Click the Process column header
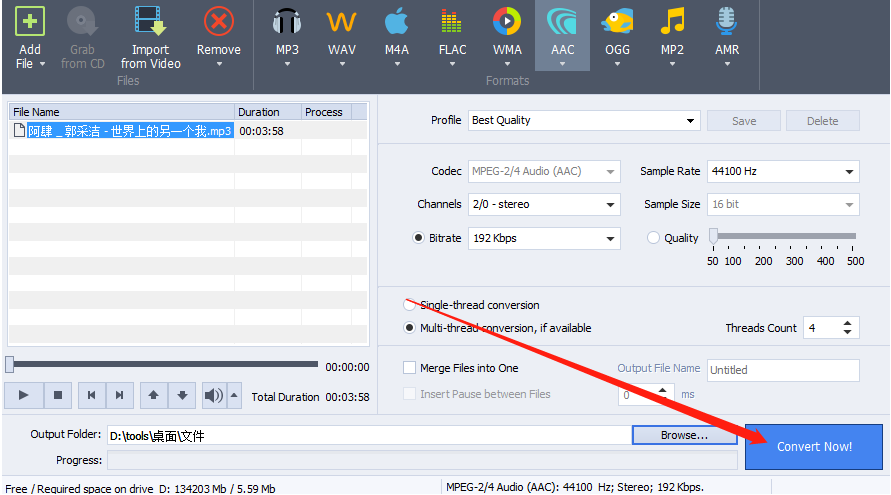 pyautogui.click(x=326, y=112)
